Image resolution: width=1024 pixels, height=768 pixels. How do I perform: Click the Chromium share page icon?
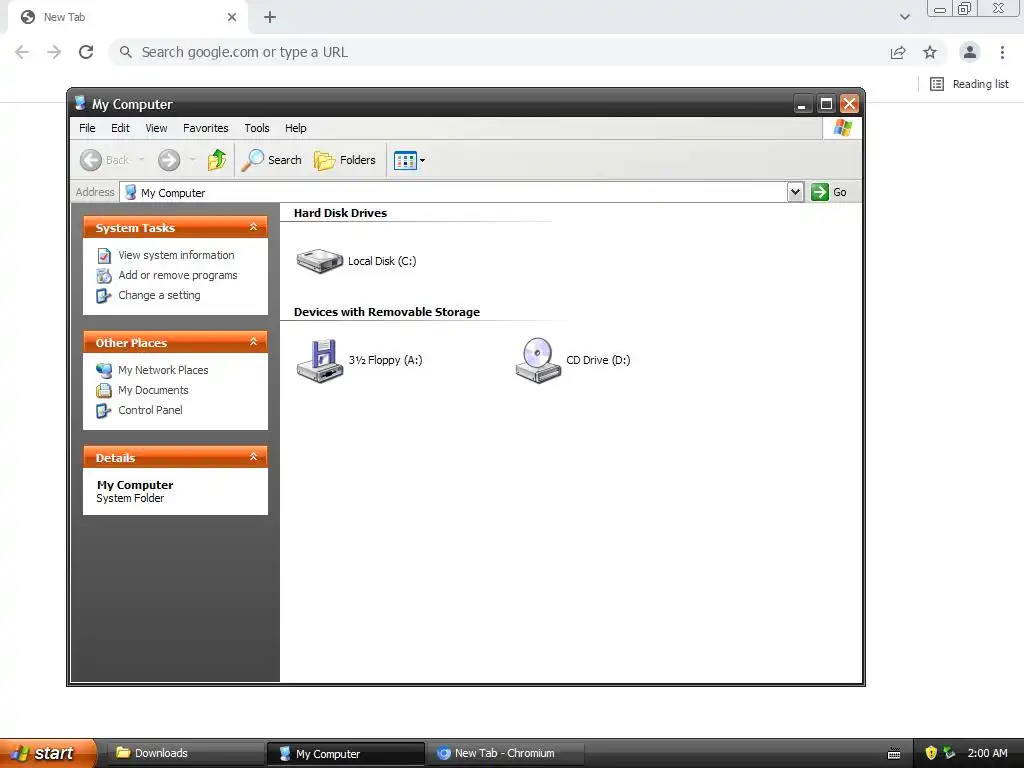tap(898, 52)
